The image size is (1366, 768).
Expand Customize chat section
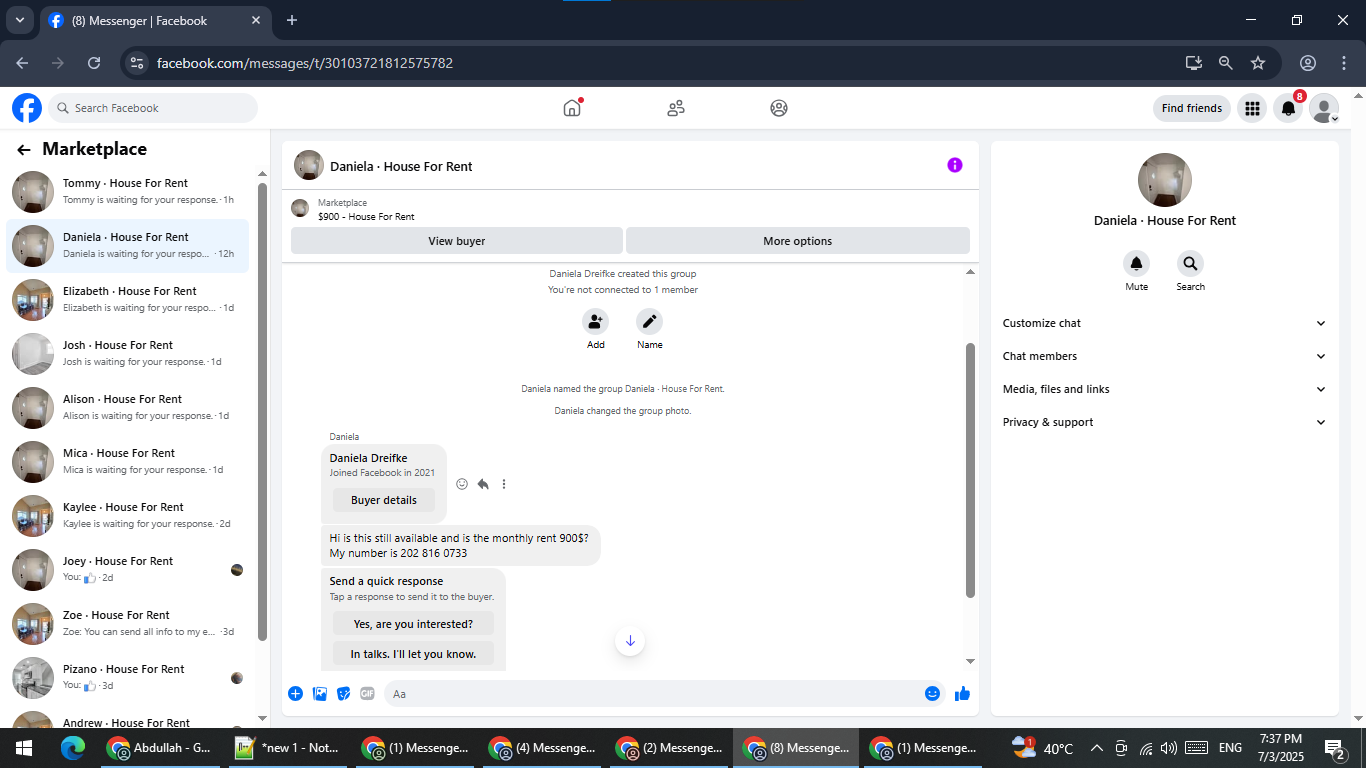tap(1165, 323)
